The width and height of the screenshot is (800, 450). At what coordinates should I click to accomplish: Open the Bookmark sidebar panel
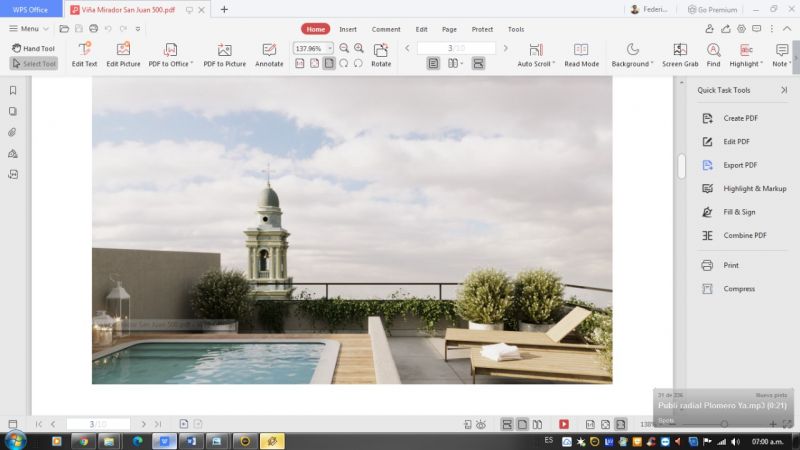pyautogui.click(x=13, y=90)
